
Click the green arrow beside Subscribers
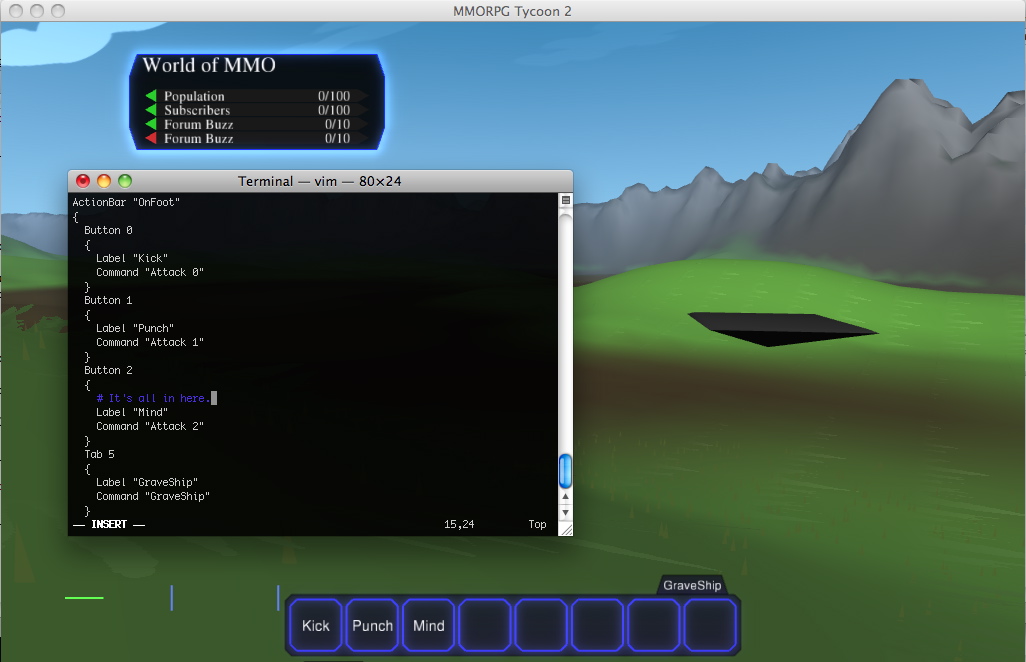(x=151, y=110)
